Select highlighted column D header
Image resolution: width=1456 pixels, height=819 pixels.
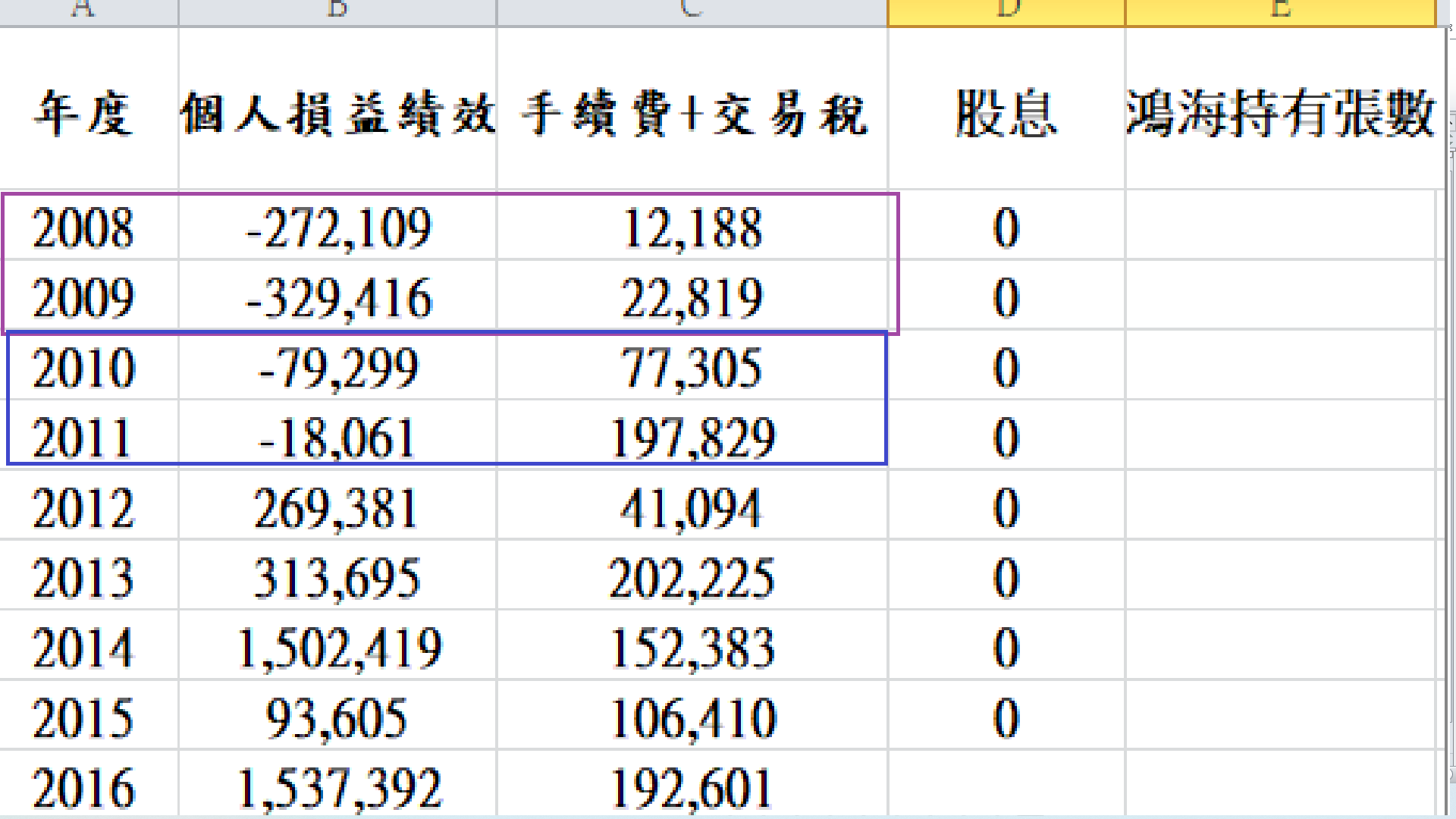1006,11
